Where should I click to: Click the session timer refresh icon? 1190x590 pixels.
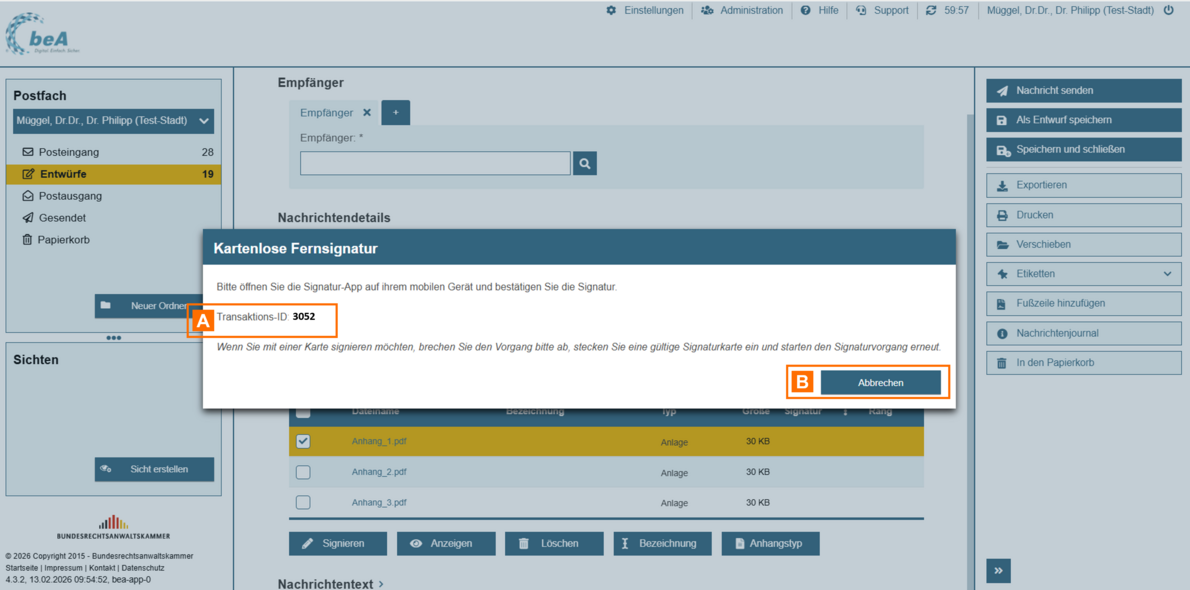931,11
